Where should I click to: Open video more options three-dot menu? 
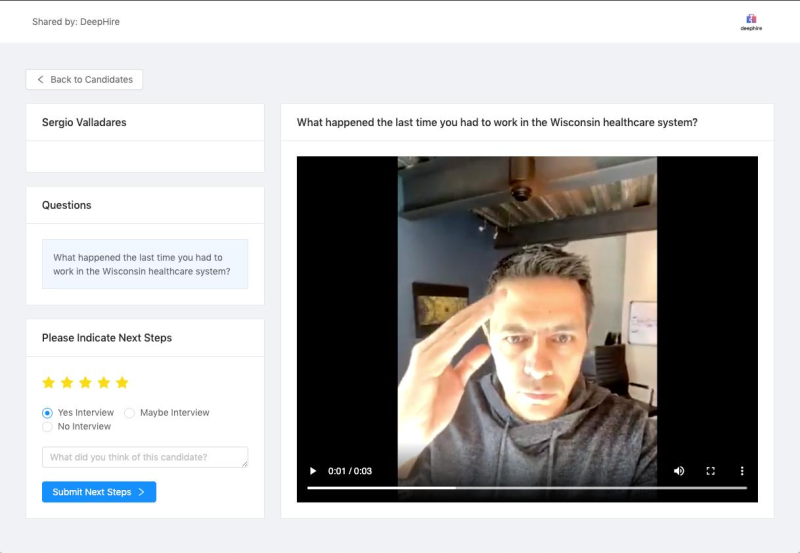pos(742,471)
